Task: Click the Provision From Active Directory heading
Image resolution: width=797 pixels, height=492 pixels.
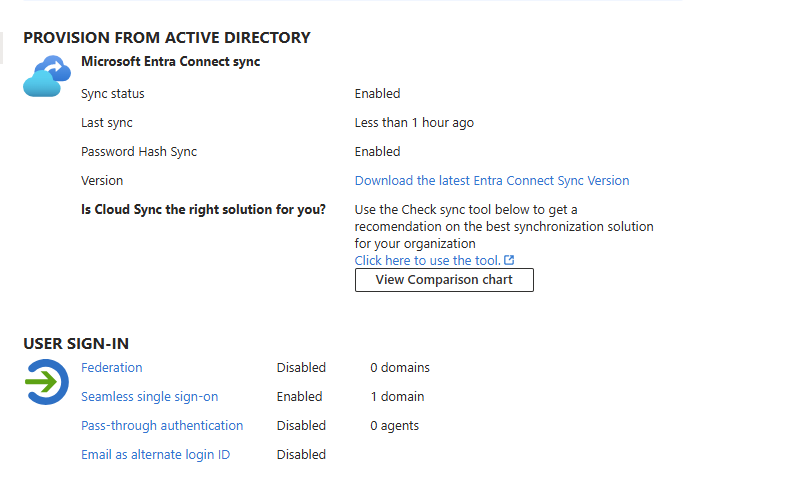Action: click(167, 38)
